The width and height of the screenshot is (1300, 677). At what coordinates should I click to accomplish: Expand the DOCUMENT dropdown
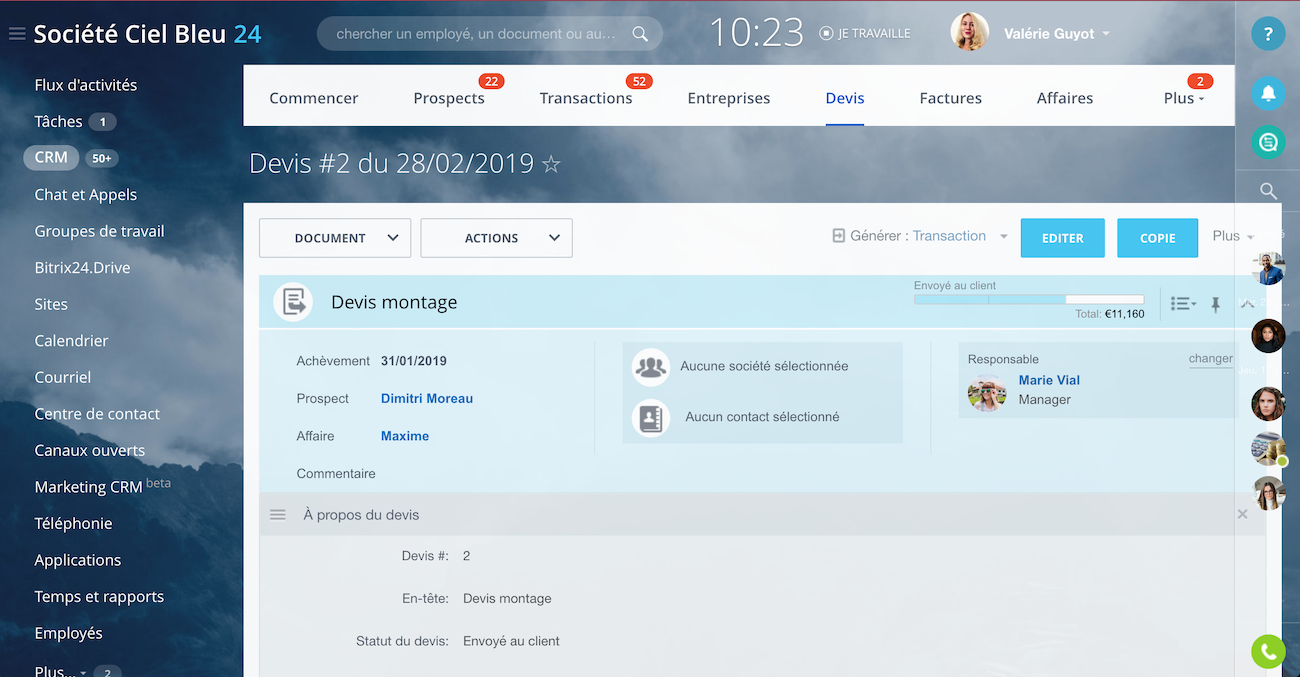[335, 238]
